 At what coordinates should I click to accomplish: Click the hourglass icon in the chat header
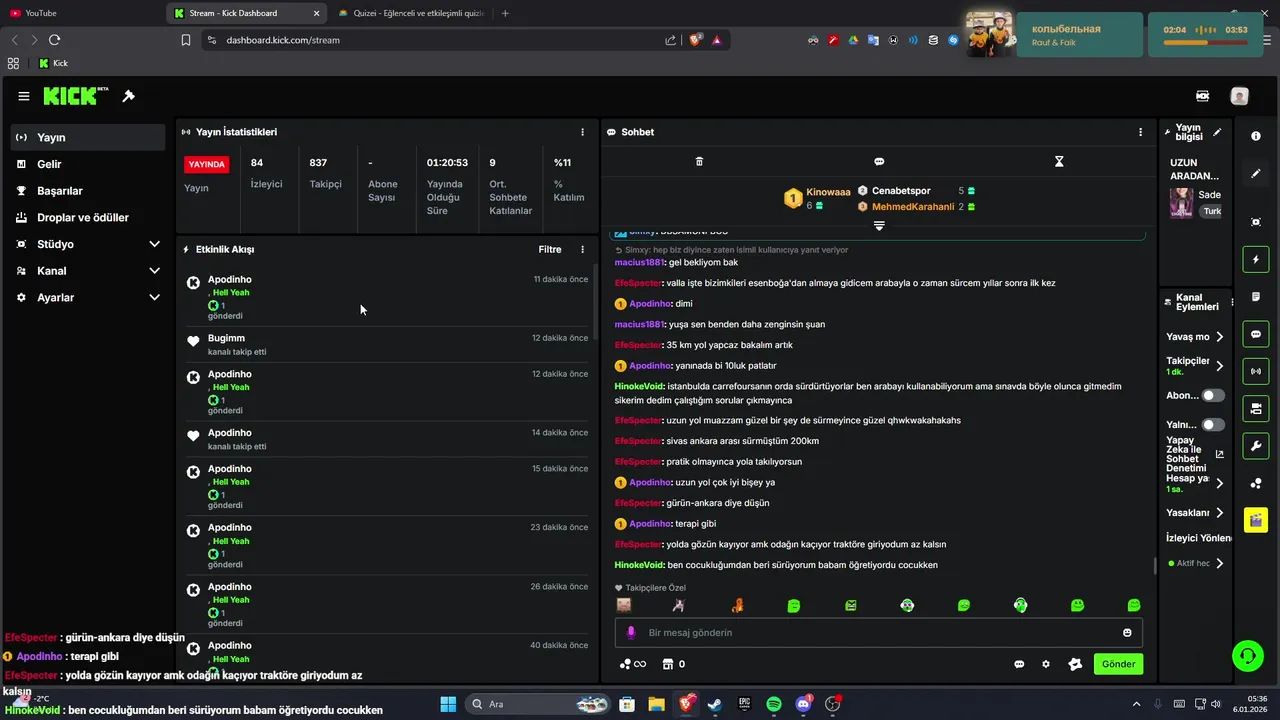click(1059, 161)
